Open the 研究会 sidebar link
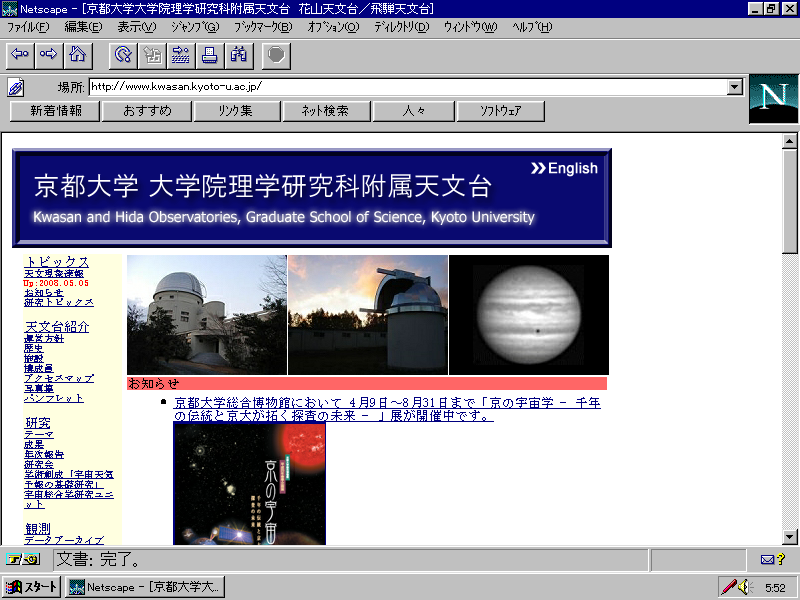This screenshot has height=600, width=800. pyautogui.click(x=39, y=464)
